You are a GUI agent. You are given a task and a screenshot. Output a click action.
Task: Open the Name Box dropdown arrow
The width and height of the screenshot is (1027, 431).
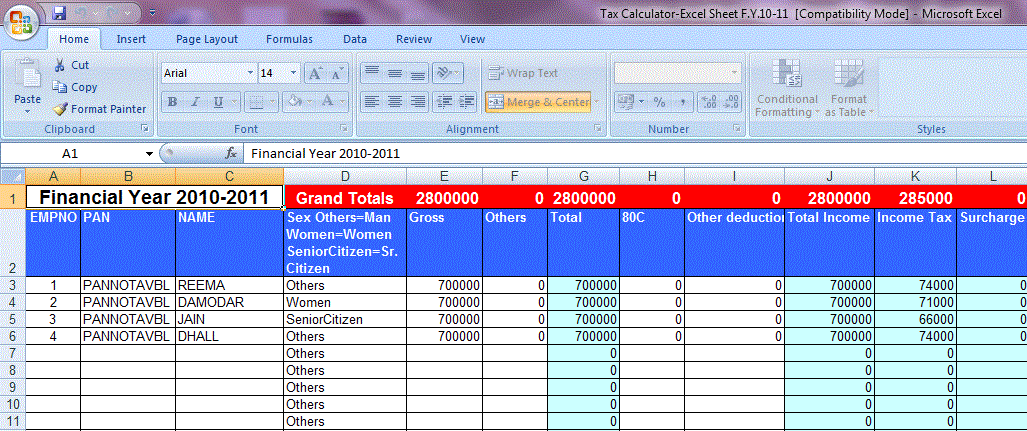pyautogui.click(x=149, y=154)
